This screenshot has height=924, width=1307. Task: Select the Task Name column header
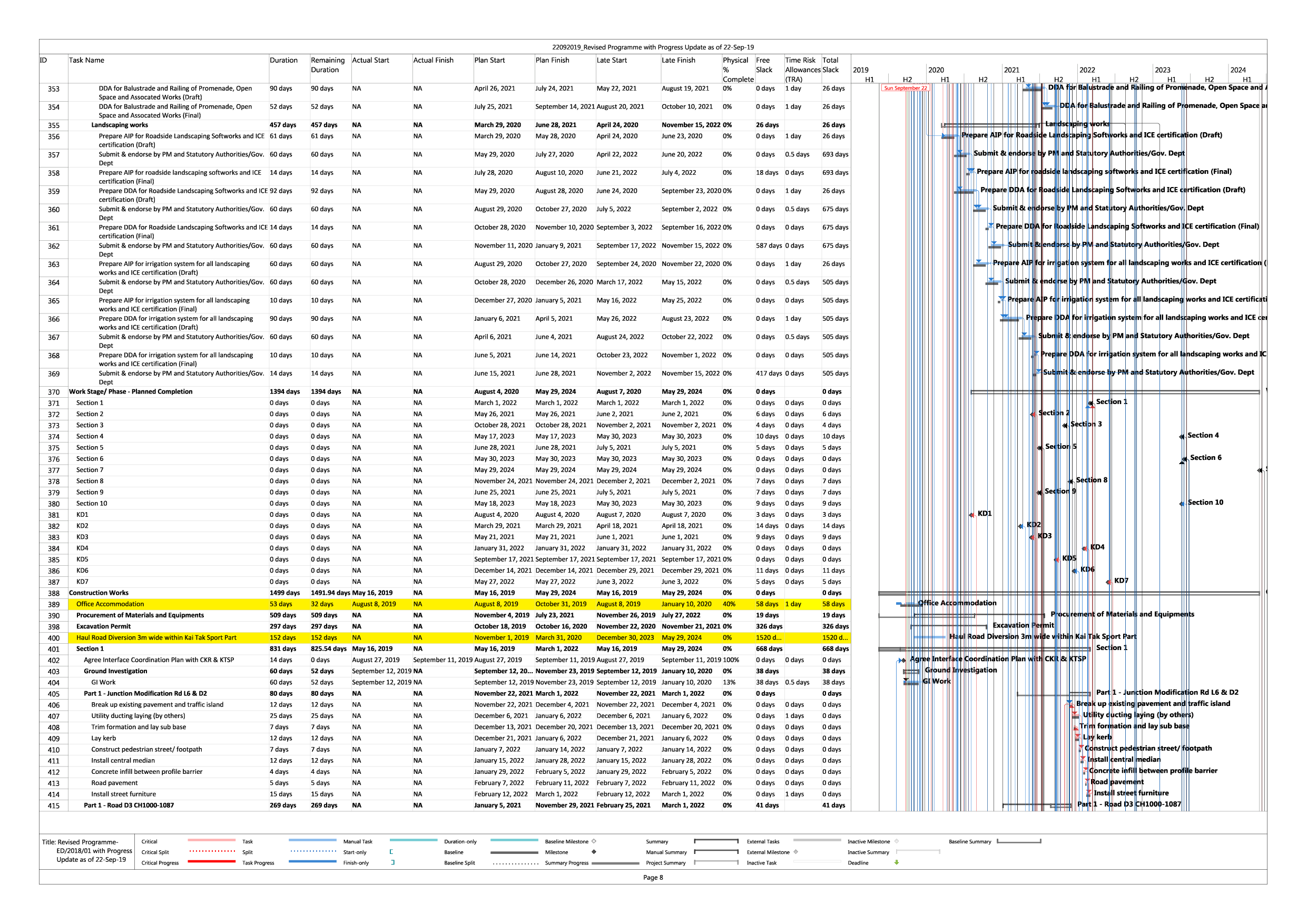(86, 61)
